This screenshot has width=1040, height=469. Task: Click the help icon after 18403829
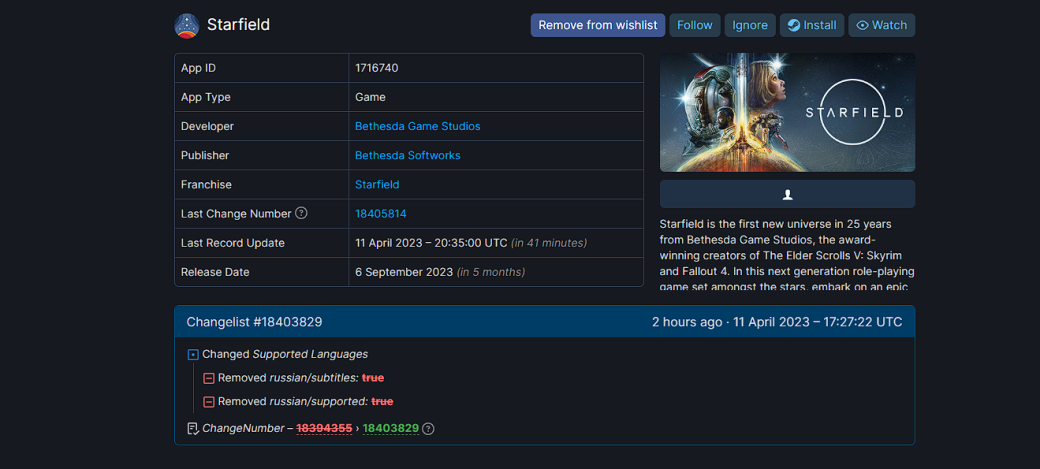point(428,429)
